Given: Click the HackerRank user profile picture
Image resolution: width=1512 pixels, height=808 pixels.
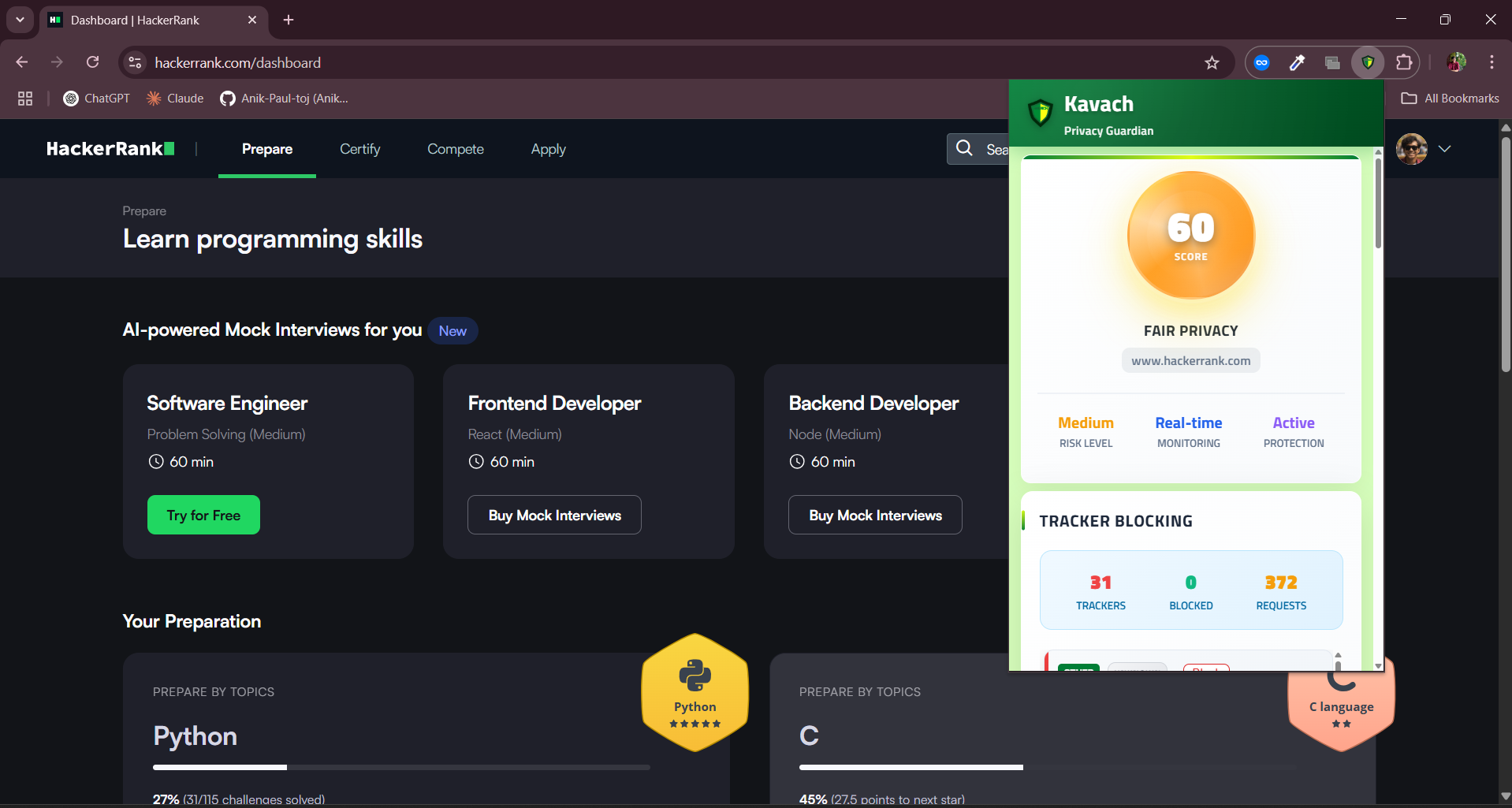Looking at the screenshot, I should coord(1411,149).
